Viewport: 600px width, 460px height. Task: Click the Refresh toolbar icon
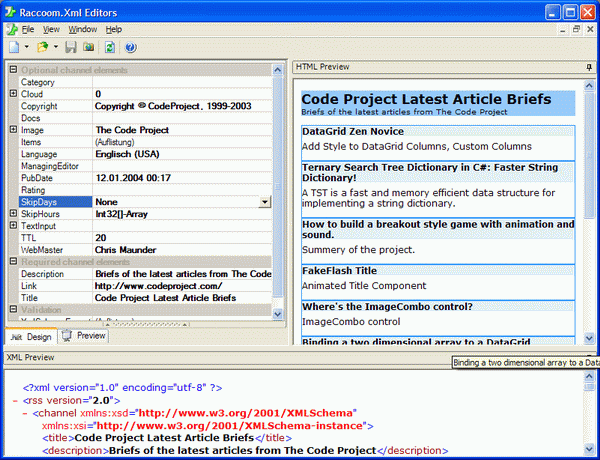point(110,47)
